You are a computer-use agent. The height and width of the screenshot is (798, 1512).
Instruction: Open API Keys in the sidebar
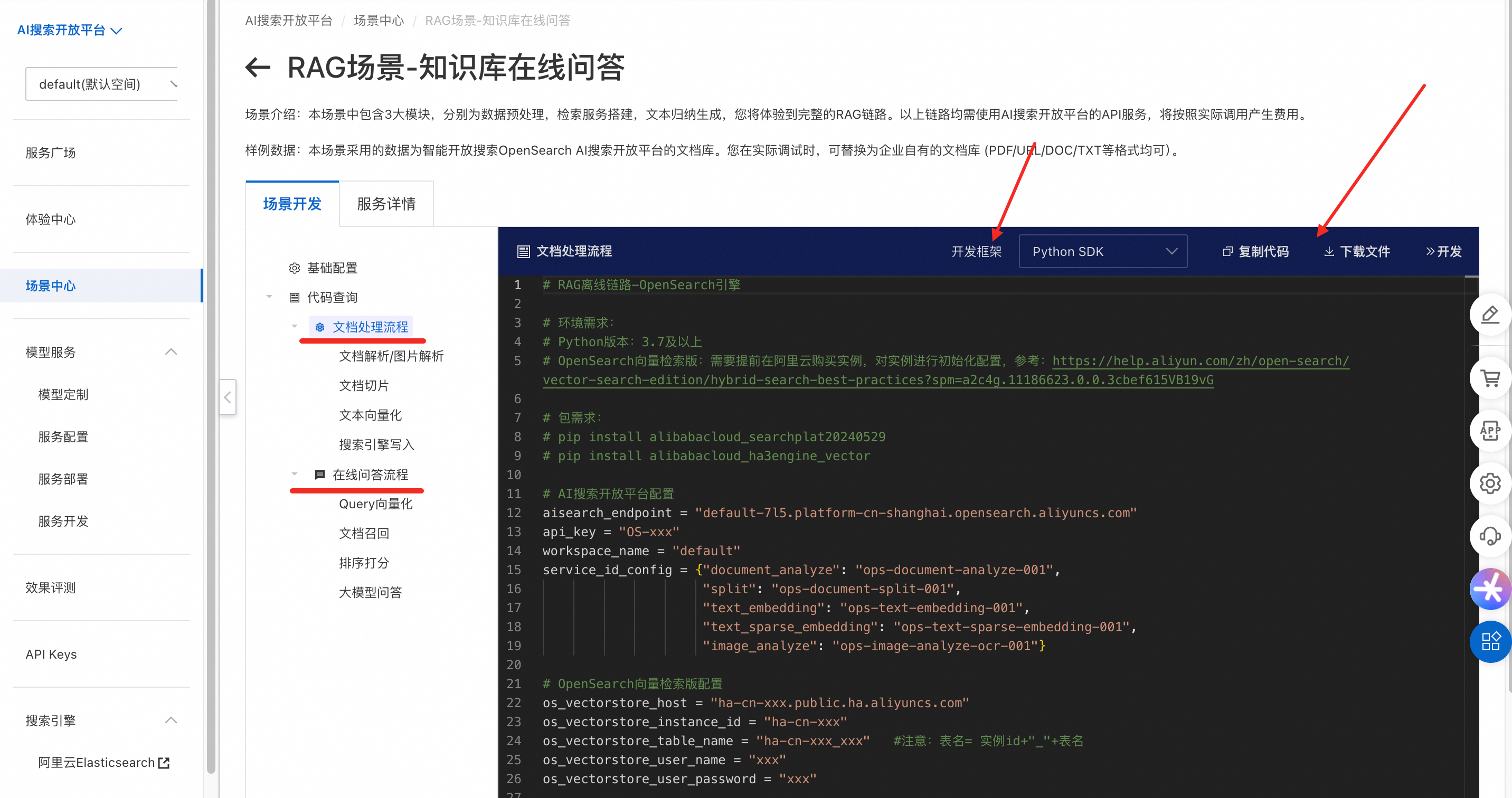(x=51, y=654)
